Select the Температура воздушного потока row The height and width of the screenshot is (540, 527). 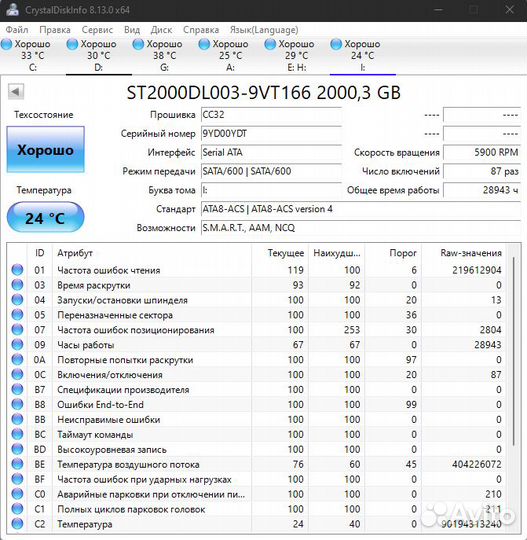(x=257, y=465)
